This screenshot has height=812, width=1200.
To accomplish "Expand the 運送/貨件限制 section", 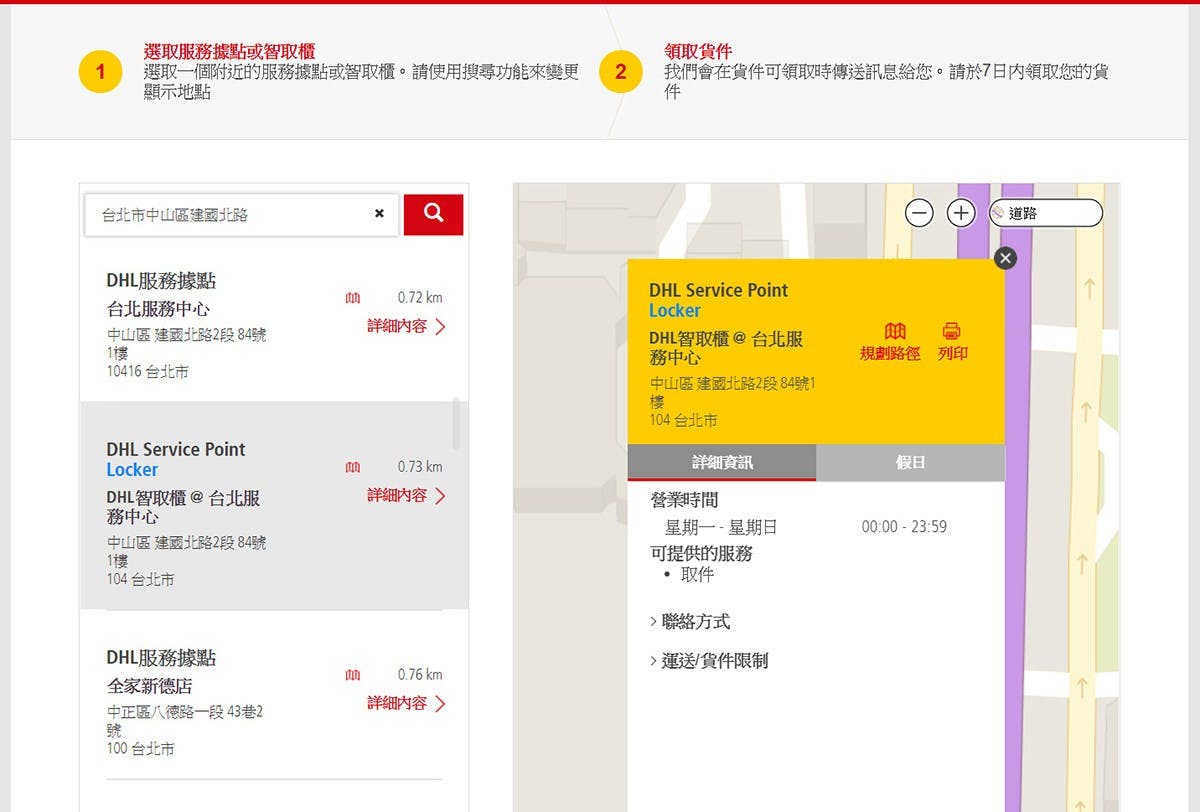I will (709, 661).
